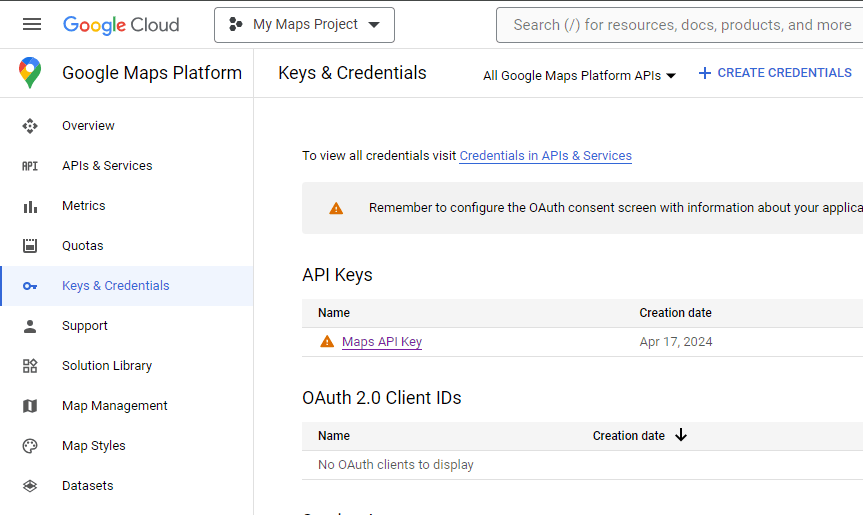Open the My Maps Project selector dropdown
The width and height of the screenshot is (863, 515).
[304, 25]
